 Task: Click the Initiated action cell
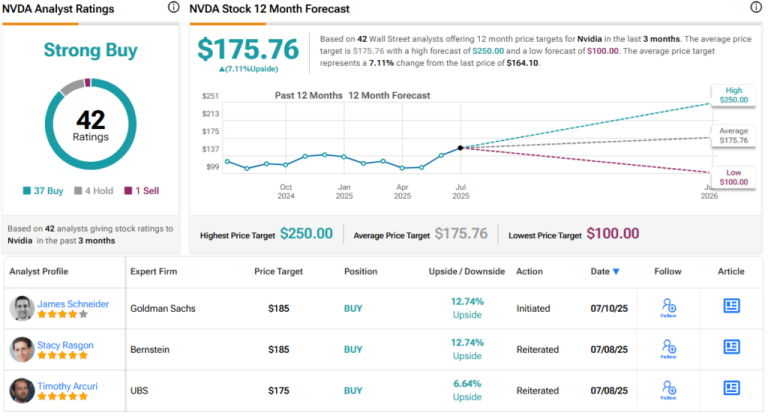click(x=533, y=309)
